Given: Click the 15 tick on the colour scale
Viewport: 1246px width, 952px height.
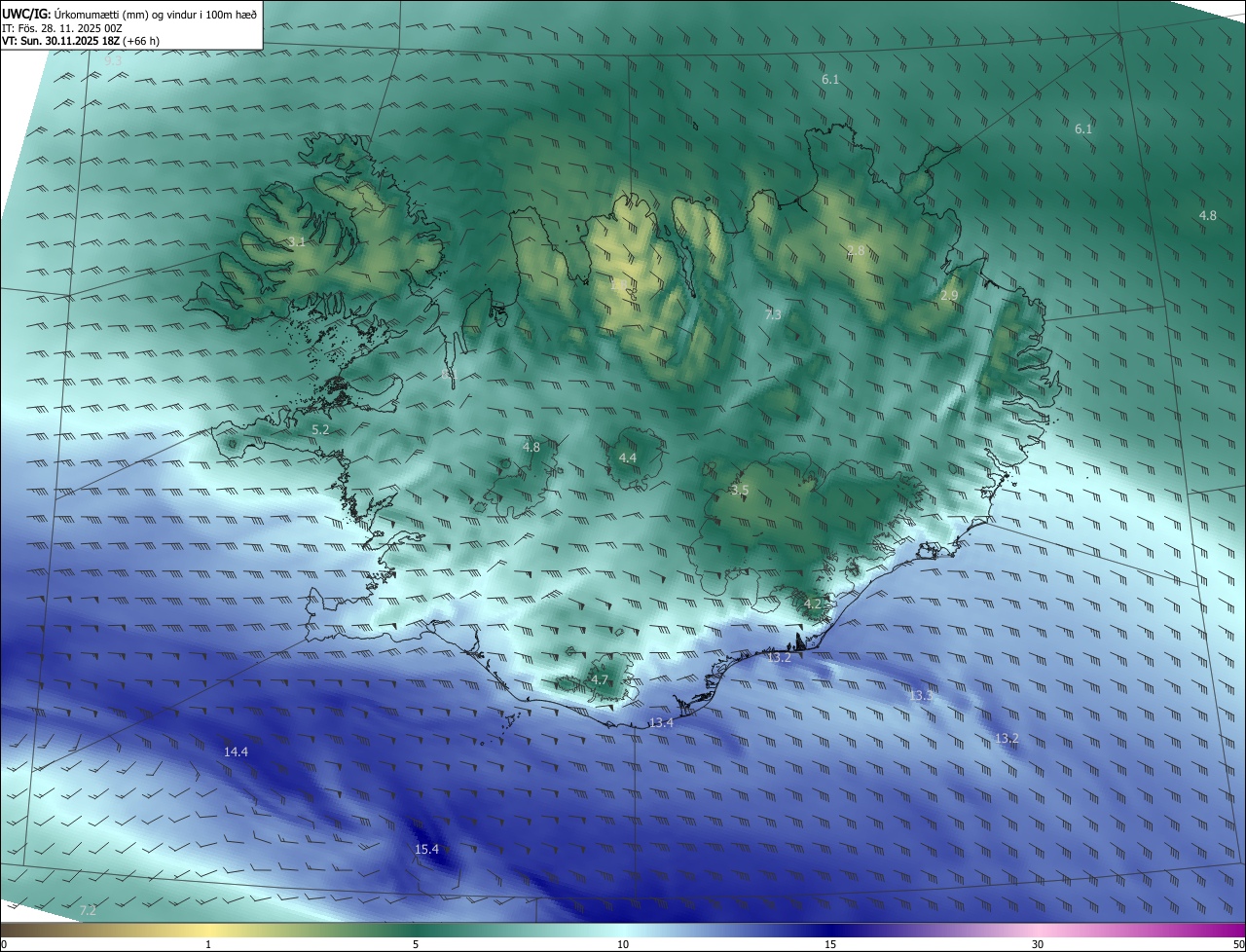Looking at the screenshot, I should pyautogui.click(x=830, y=944).
